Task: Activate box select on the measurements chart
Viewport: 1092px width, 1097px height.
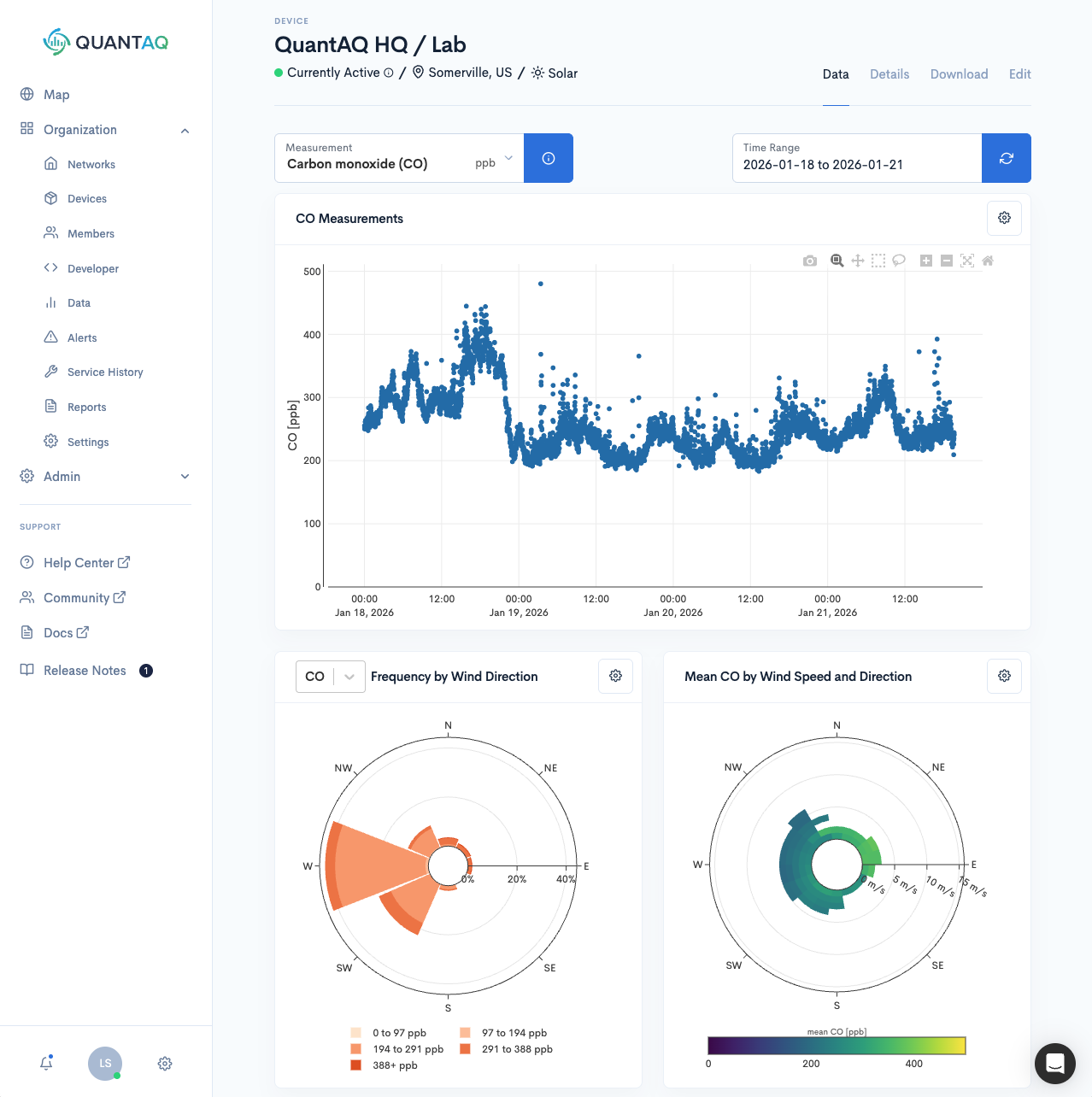Action: [878, 261]
